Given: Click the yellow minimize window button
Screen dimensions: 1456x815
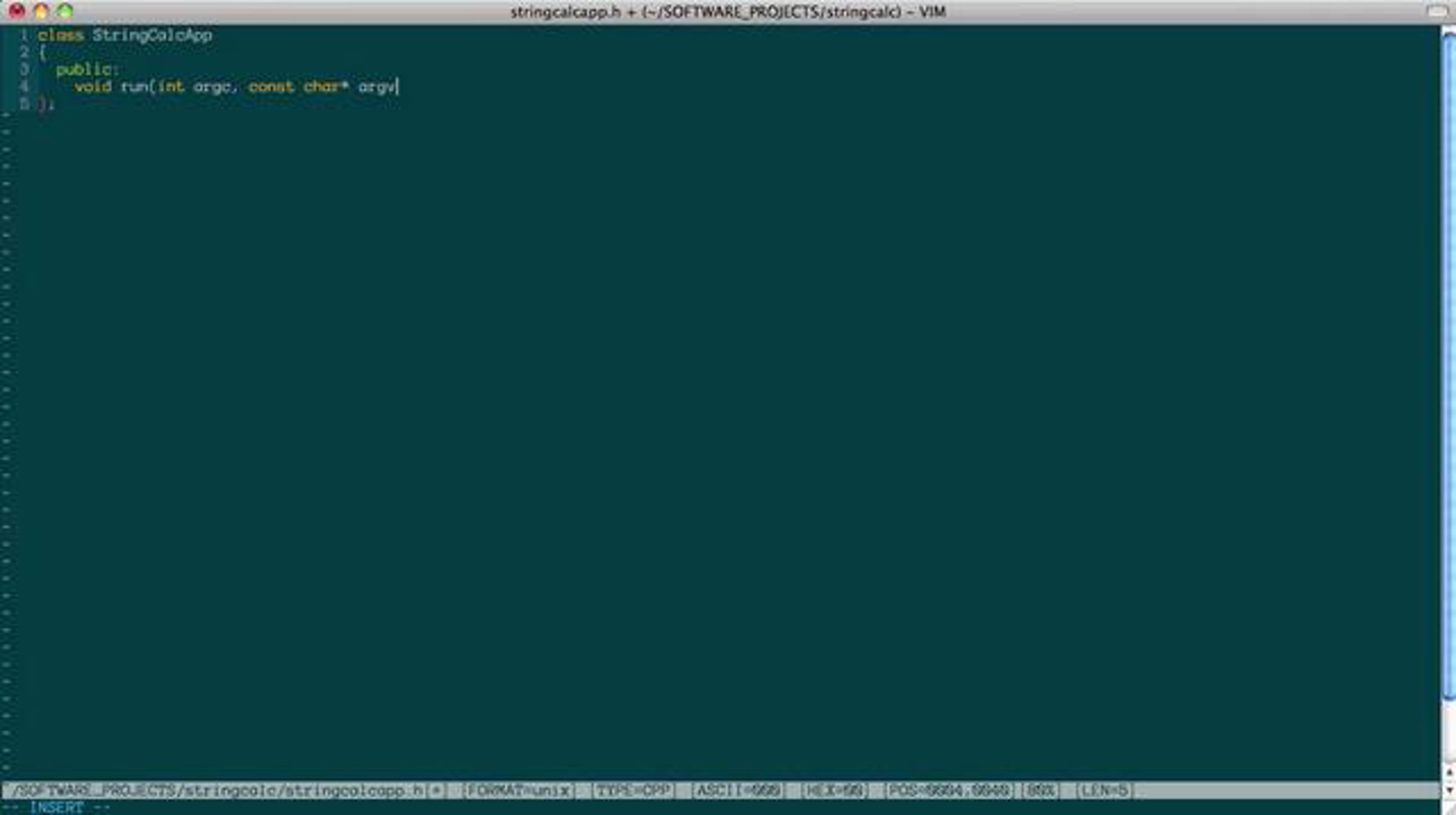Looking at the screenshot, I should point(41,11).
